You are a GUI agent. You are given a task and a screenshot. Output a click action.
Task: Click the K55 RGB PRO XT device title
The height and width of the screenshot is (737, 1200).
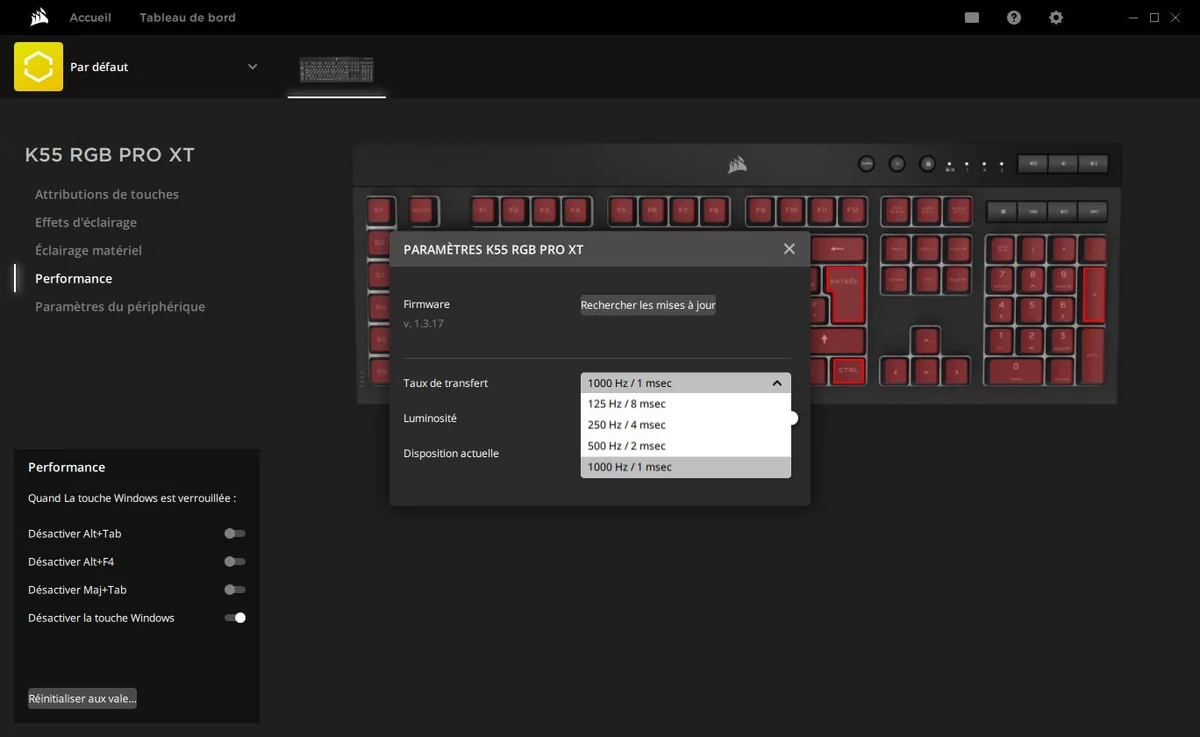pos(110,155)
